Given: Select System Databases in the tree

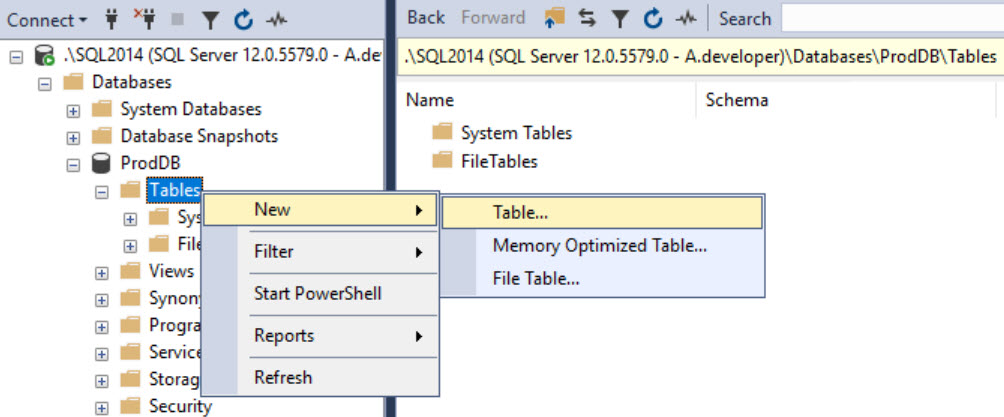Looking at the screenshot, I should [191, 109].
